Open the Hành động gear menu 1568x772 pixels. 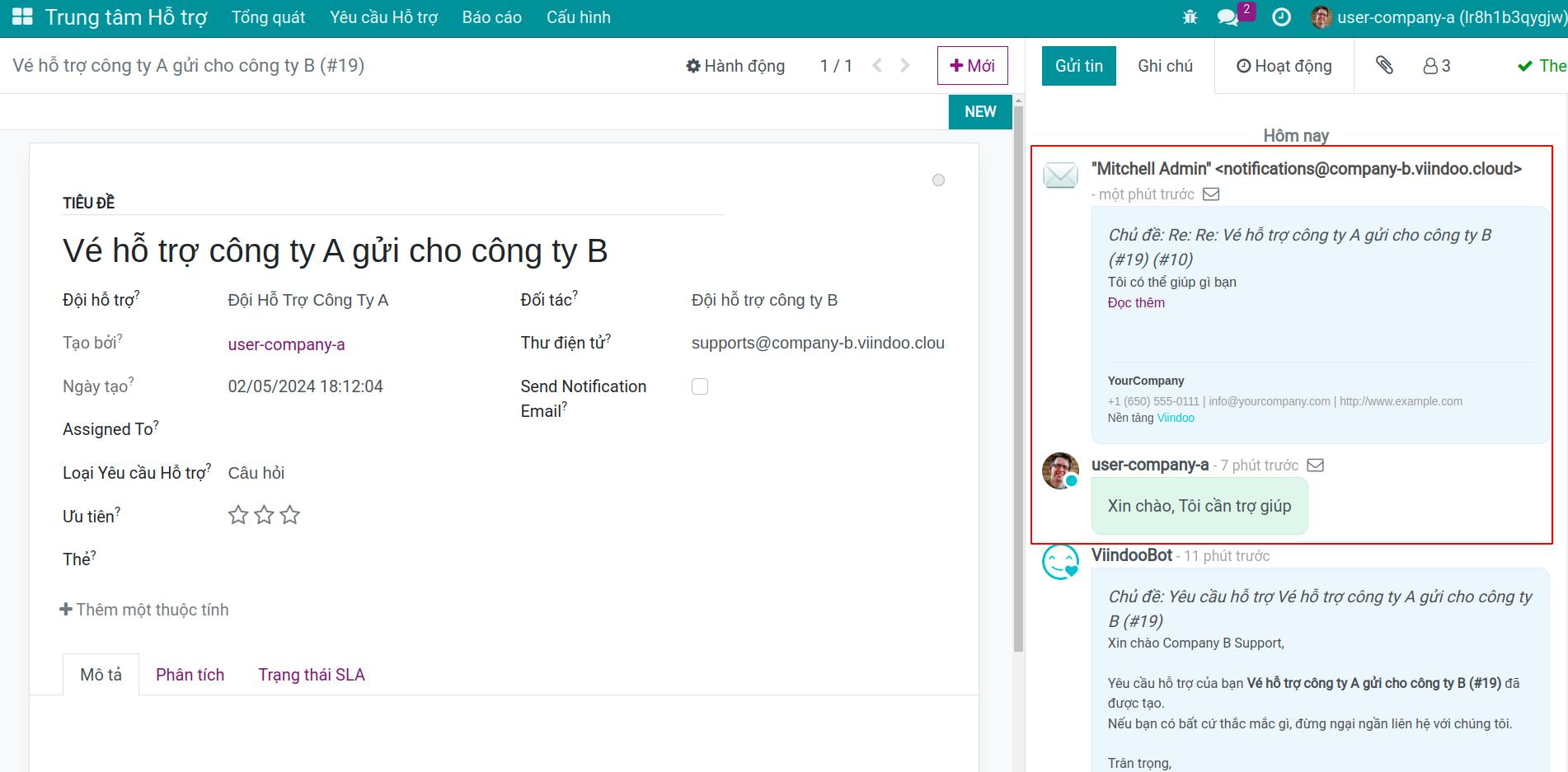click(735, 66)
